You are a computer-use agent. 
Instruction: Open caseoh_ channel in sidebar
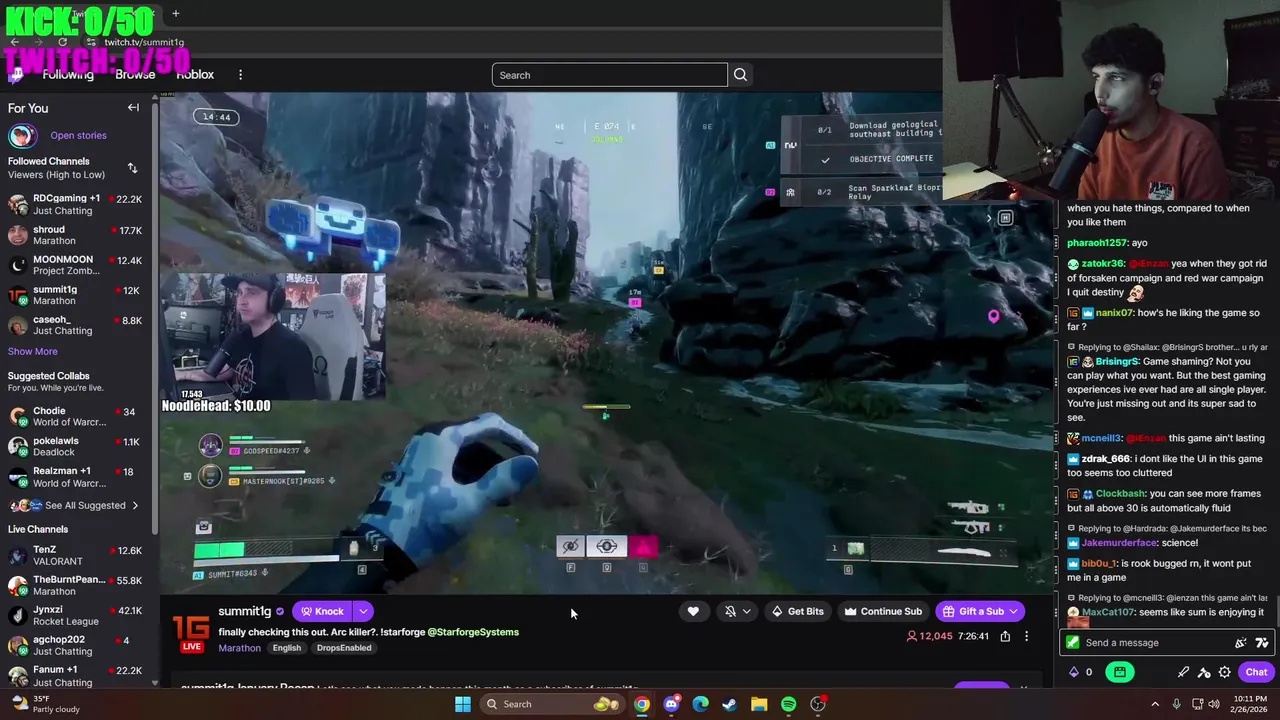point(78,325)
